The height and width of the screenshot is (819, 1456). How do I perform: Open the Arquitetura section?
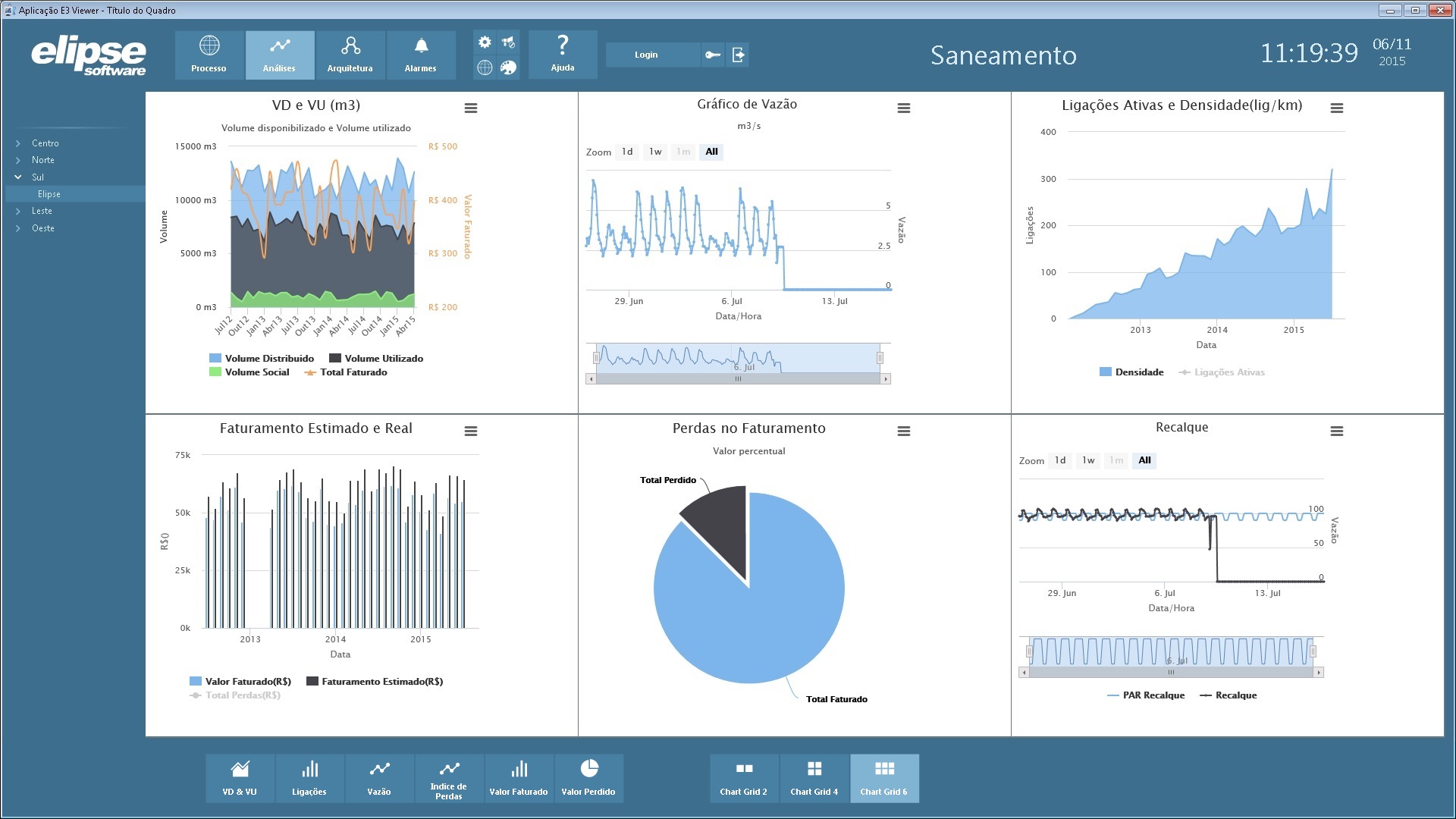(350, 55)
